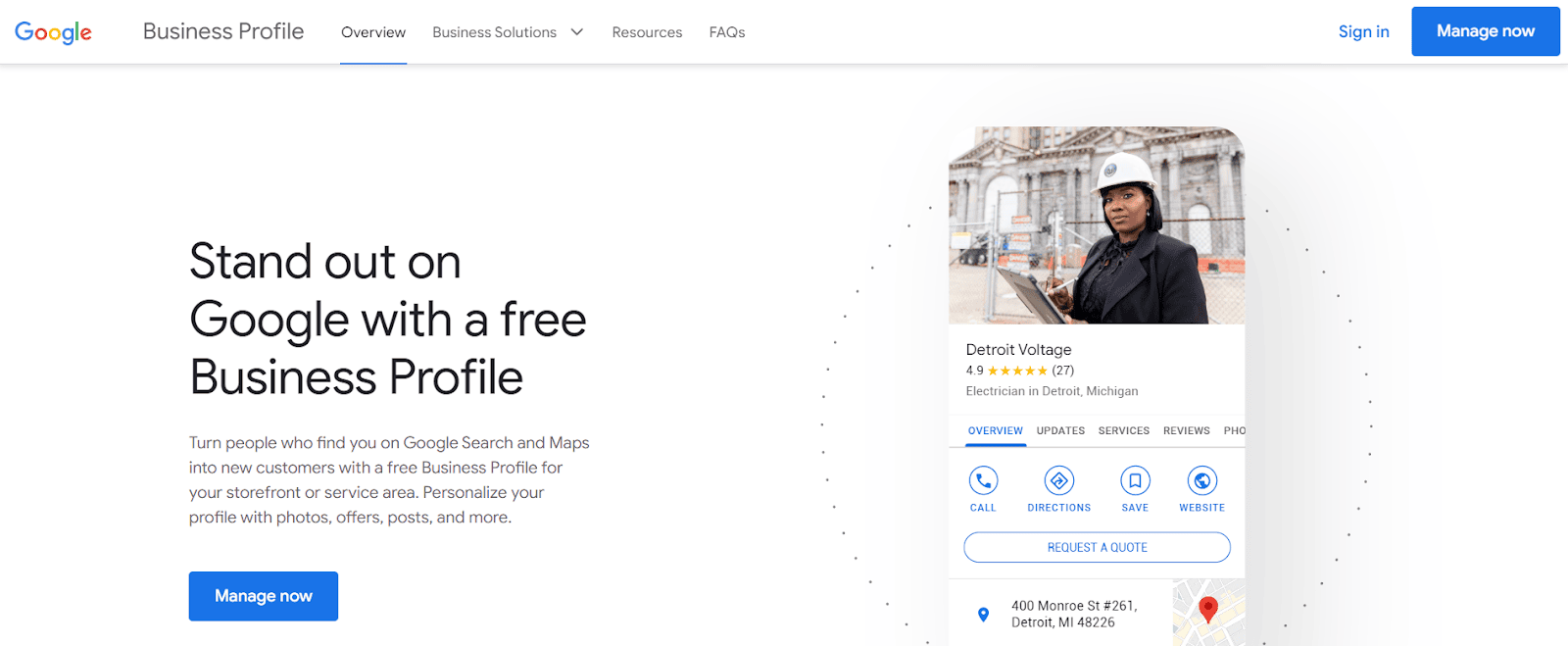Click the Website globe icon
The height and width of the screenshot is (646, 1568).
pos(1201,481)
